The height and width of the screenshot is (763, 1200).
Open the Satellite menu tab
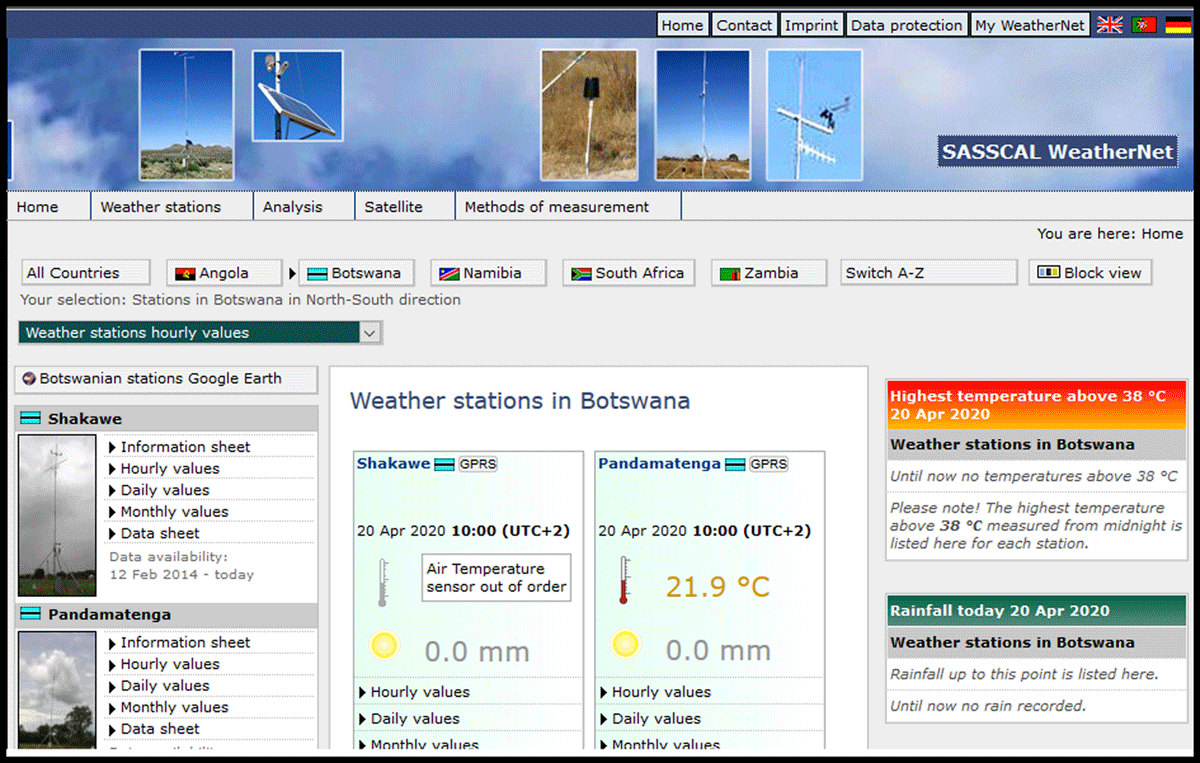pos(393,207)
